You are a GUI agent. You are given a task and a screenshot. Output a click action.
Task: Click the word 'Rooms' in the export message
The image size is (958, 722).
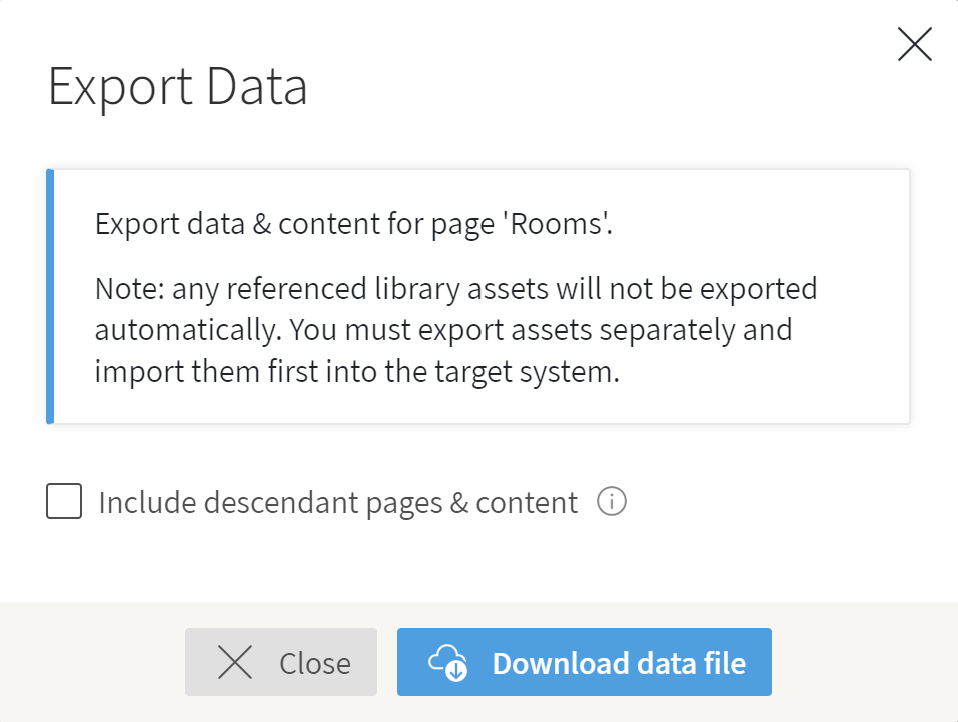click(x=557, y=224)
